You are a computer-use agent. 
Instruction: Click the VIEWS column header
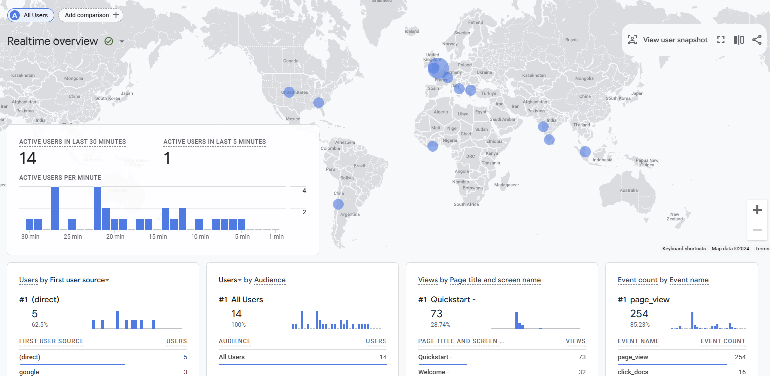click(576, 341)
